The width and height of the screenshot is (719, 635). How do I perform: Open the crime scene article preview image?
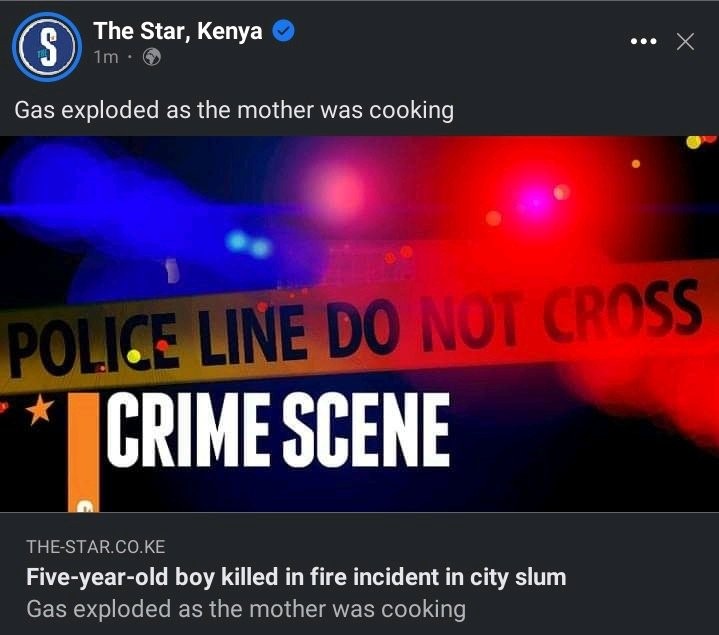(360, 324)
